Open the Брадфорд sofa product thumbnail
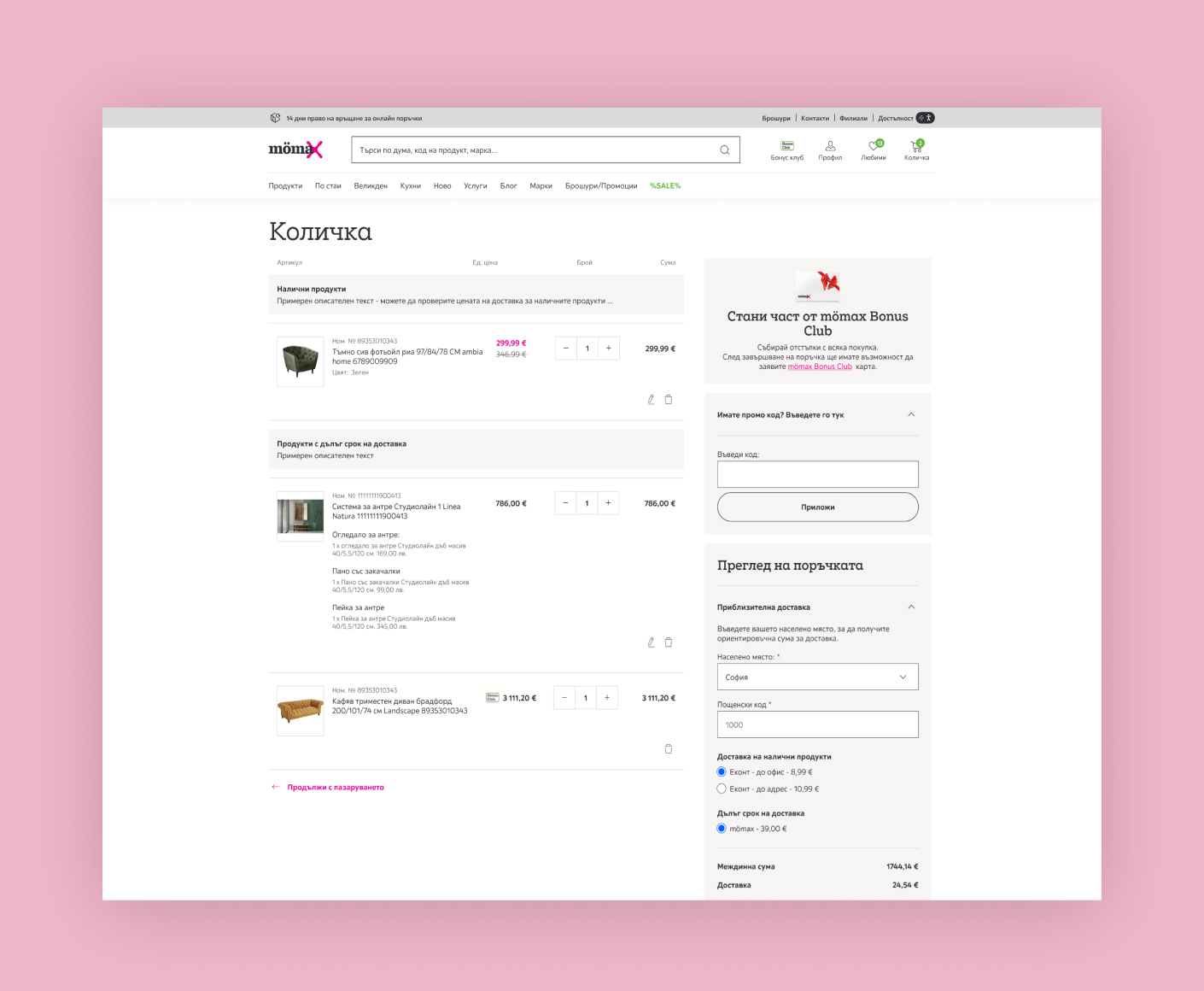 [x=301, y=711]
